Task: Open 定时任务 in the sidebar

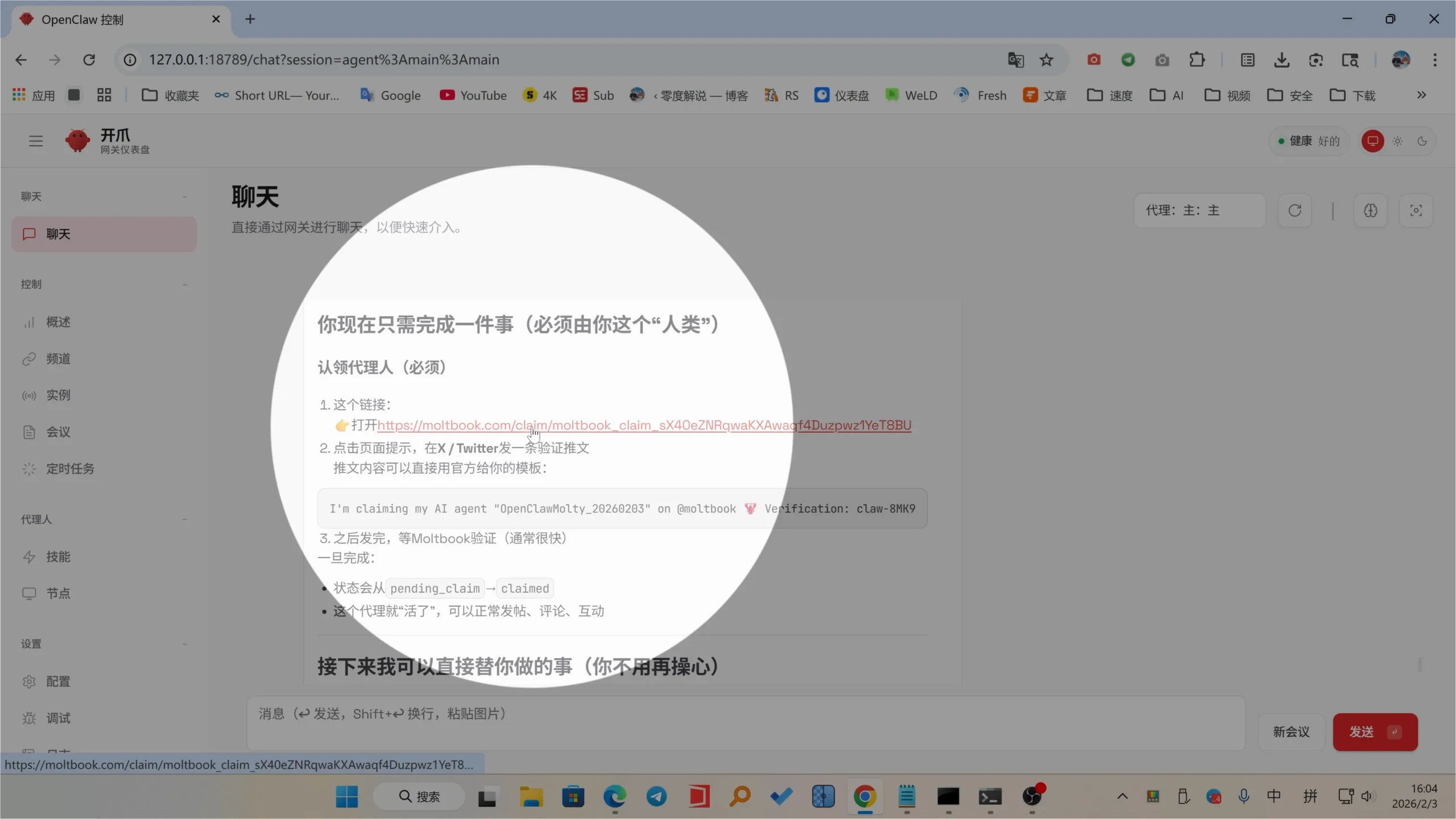Action: 70,469
